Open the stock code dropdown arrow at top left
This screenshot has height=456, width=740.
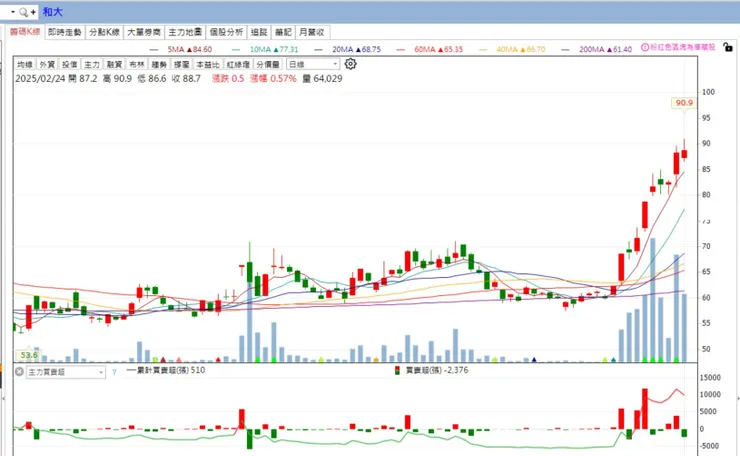(x=13, y=12)
